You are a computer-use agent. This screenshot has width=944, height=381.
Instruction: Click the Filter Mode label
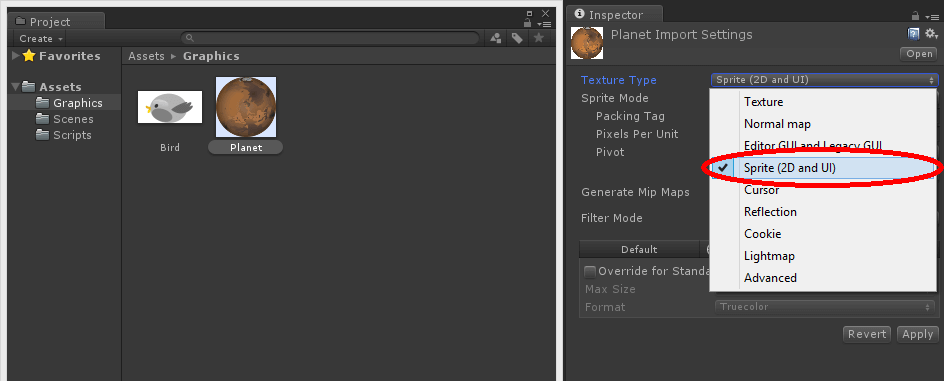coord(612,218)
